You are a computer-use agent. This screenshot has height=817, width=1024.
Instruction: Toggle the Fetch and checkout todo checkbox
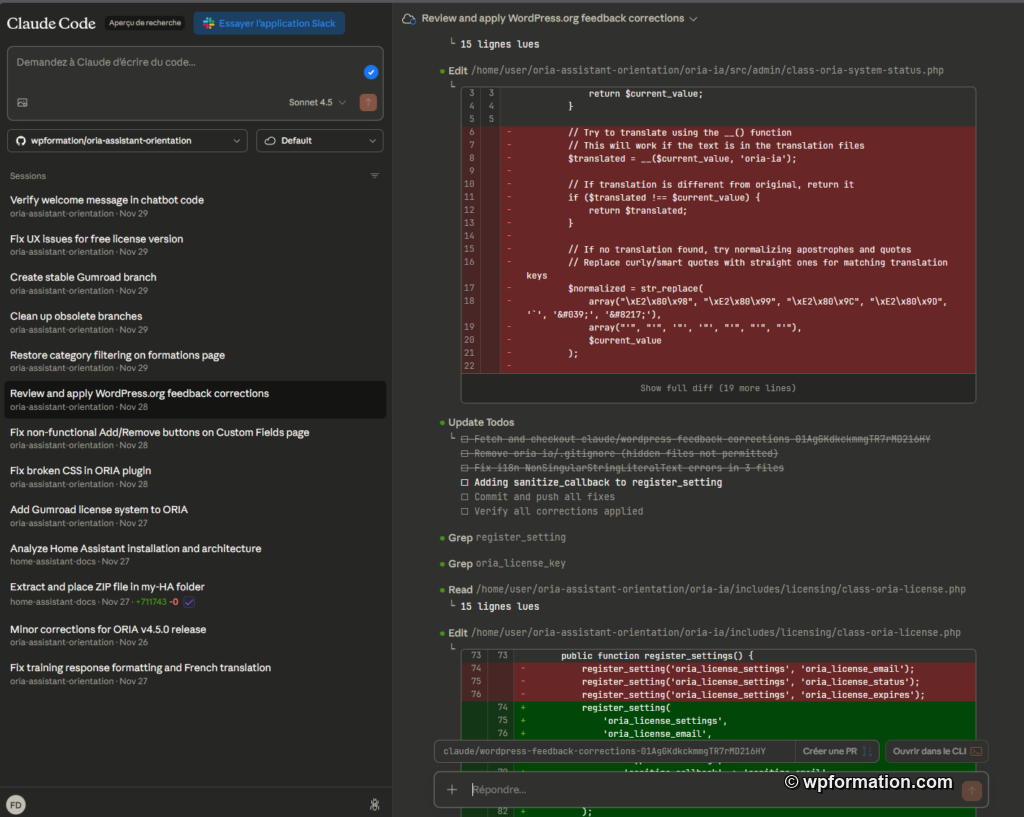[465, 440]
